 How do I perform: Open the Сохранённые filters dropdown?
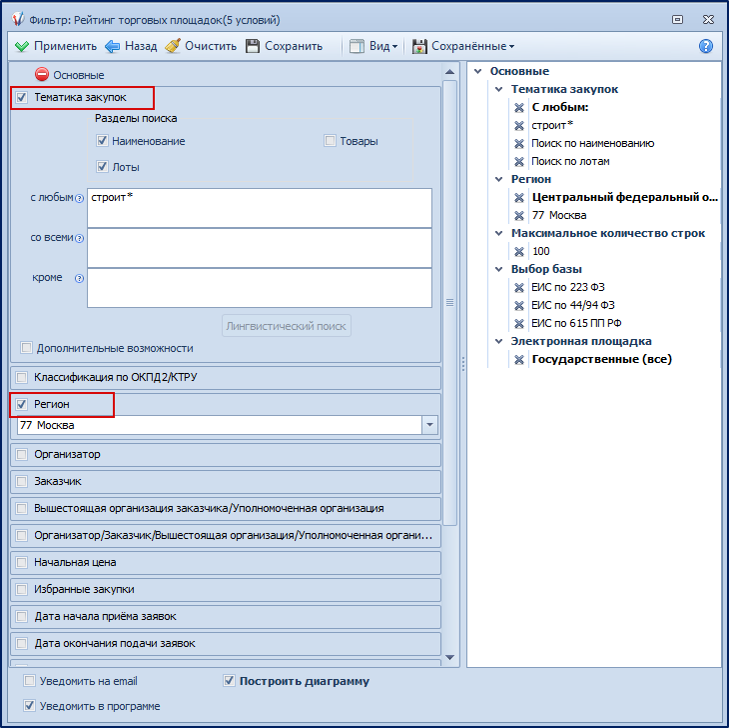(463, 46)
